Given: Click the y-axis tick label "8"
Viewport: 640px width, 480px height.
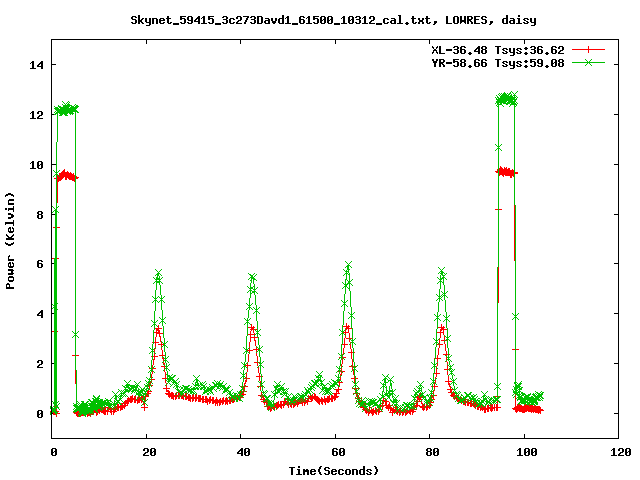Looking at the screenshot, I should (x=40, y=215).
